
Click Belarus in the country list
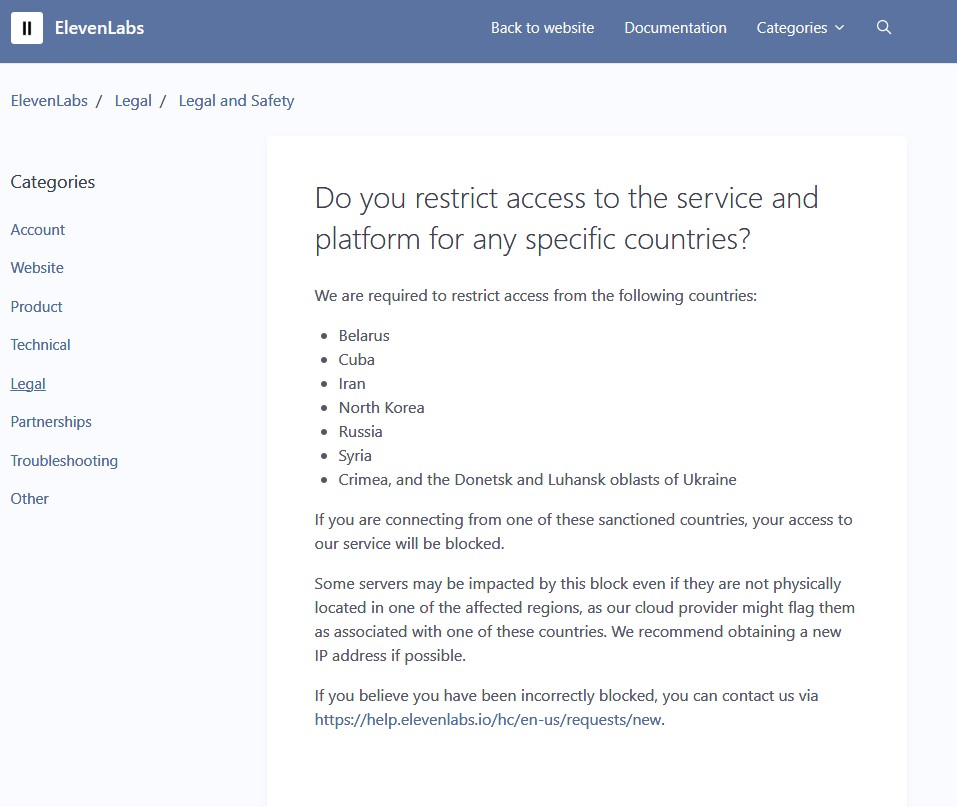tap(364, 336)
